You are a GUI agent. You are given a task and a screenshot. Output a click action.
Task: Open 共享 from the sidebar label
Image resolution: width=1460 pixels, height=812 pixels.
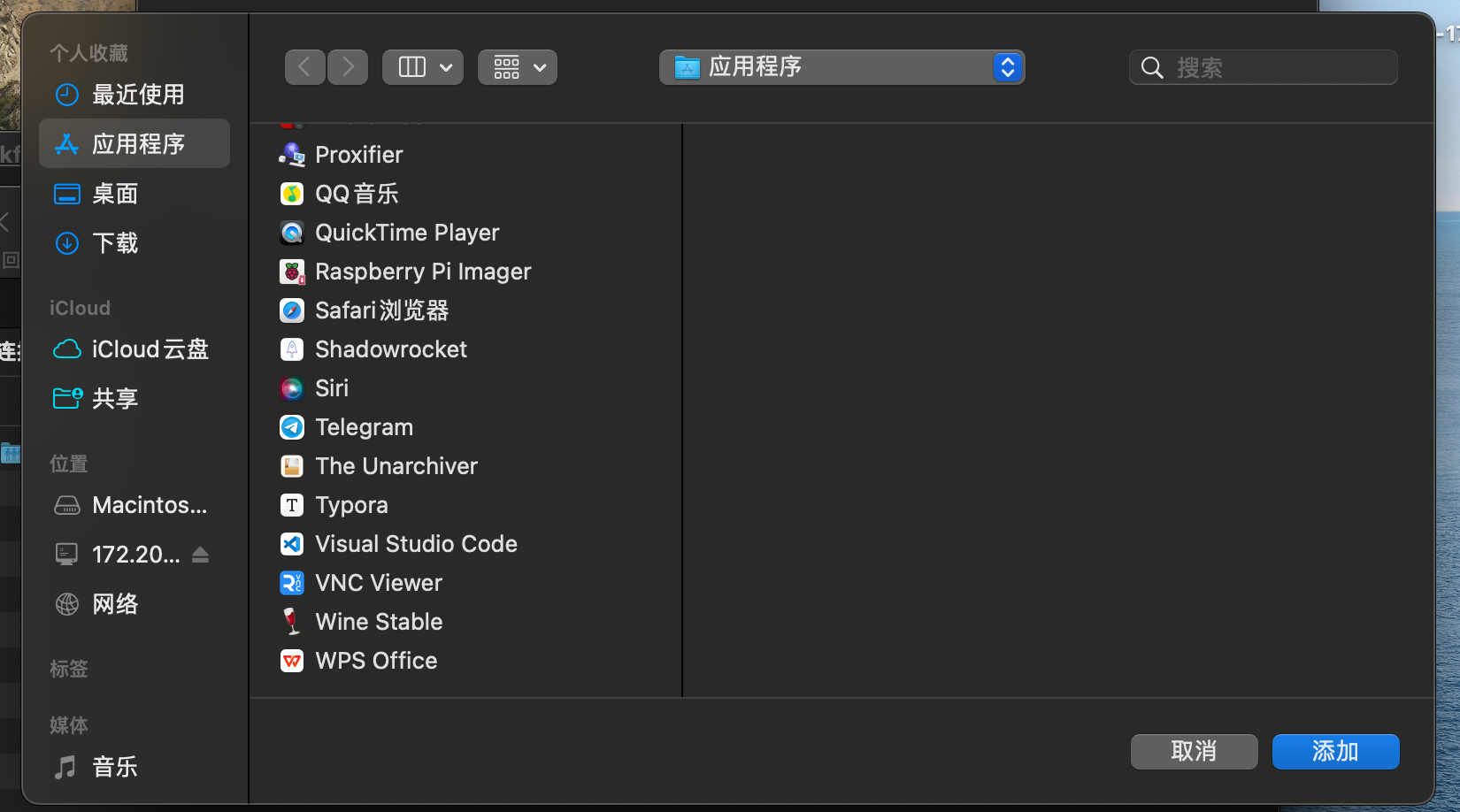(x=116, y=399)
